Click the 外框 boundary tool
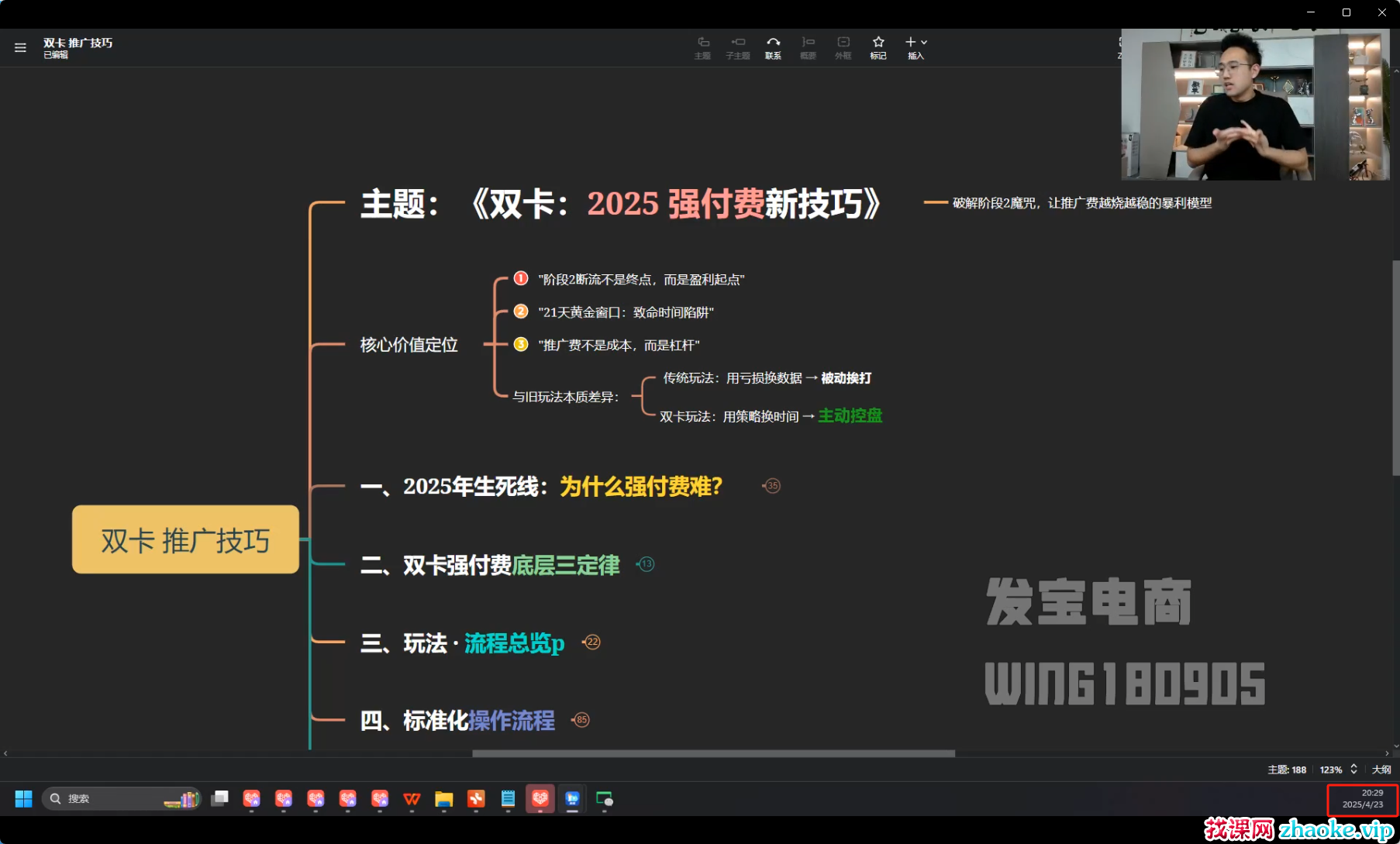The image size is (1400, 844). click(x=843, y=47)
